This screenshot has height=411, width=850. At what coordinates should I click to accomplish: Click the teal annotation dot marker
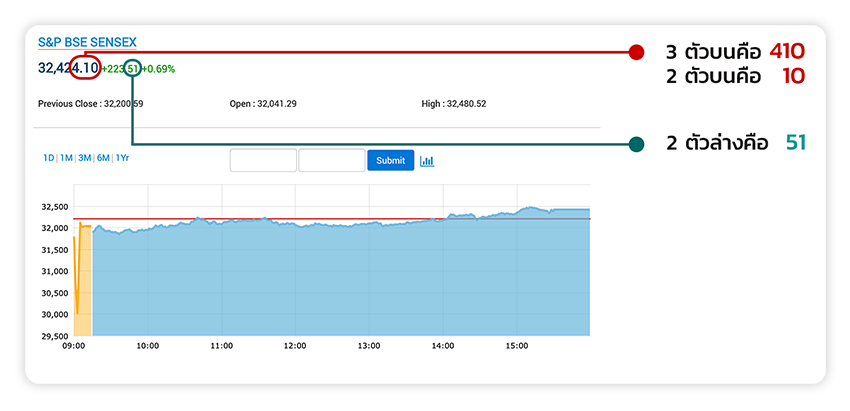636,145
